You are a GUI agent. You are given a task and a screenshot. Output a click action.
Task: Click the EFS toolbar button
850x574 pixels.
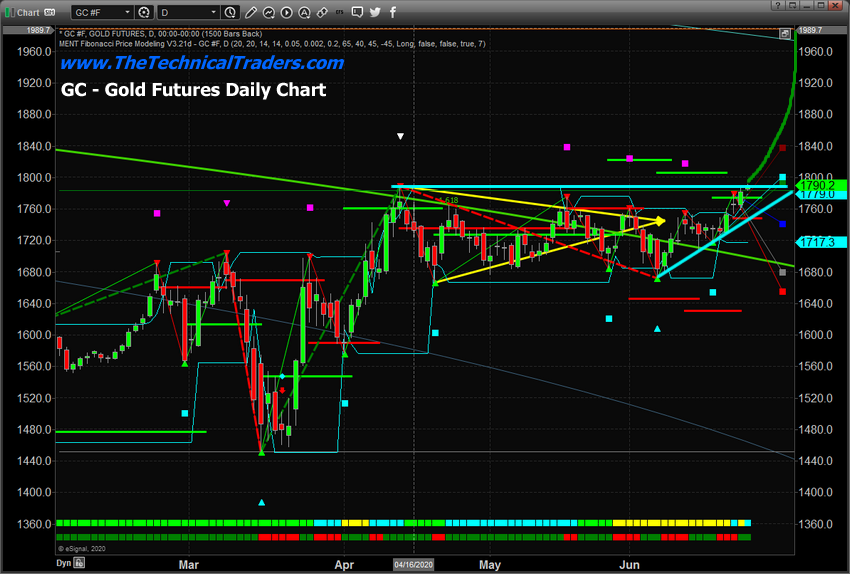339,12
